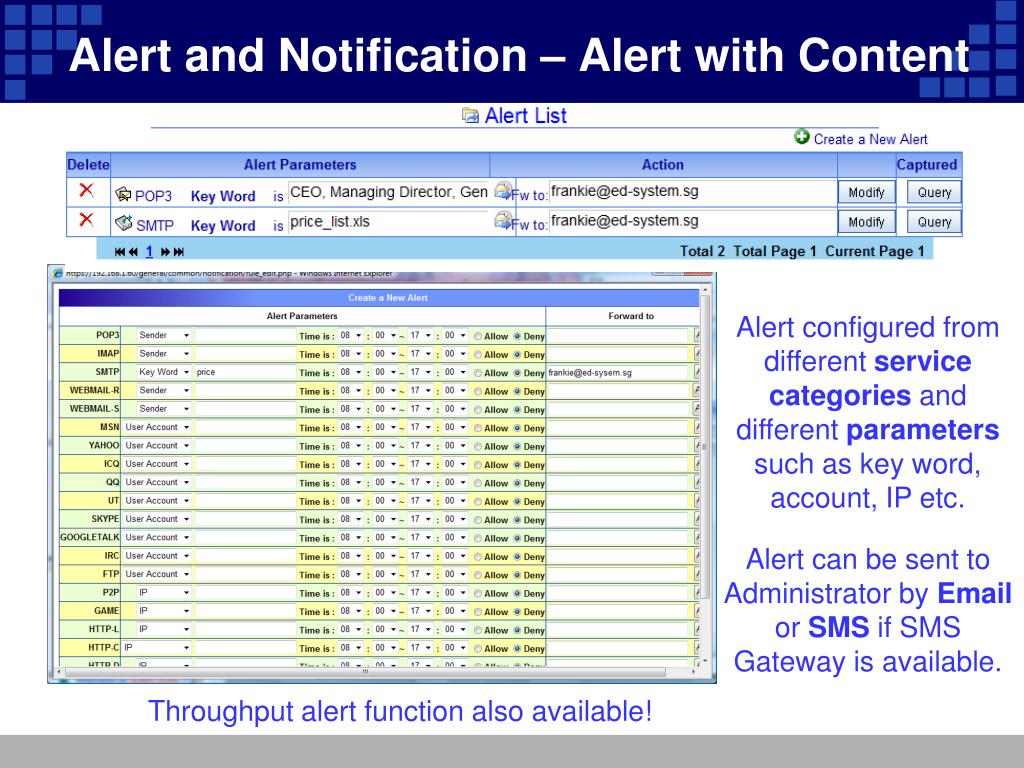Select Deny for the HTTP-L row
The height and width of the screenshot is (768, 1024).
[517, 630]
